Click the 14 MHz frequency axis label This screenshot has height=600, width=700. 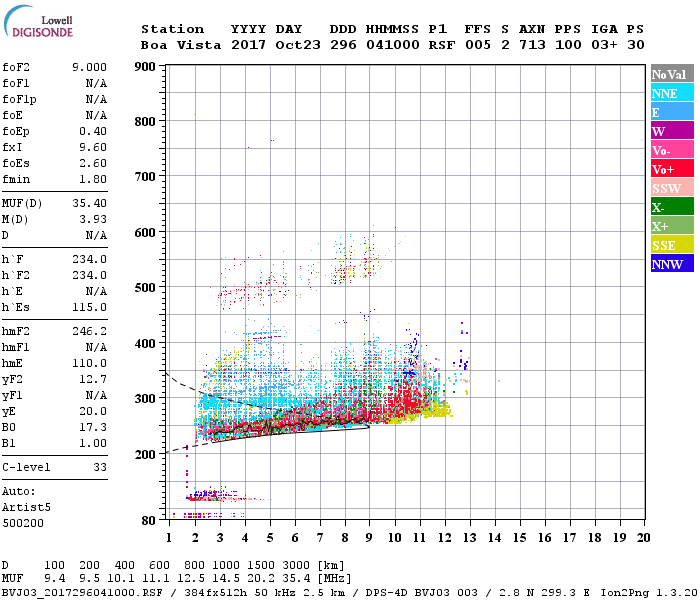(x=494, y=538)
